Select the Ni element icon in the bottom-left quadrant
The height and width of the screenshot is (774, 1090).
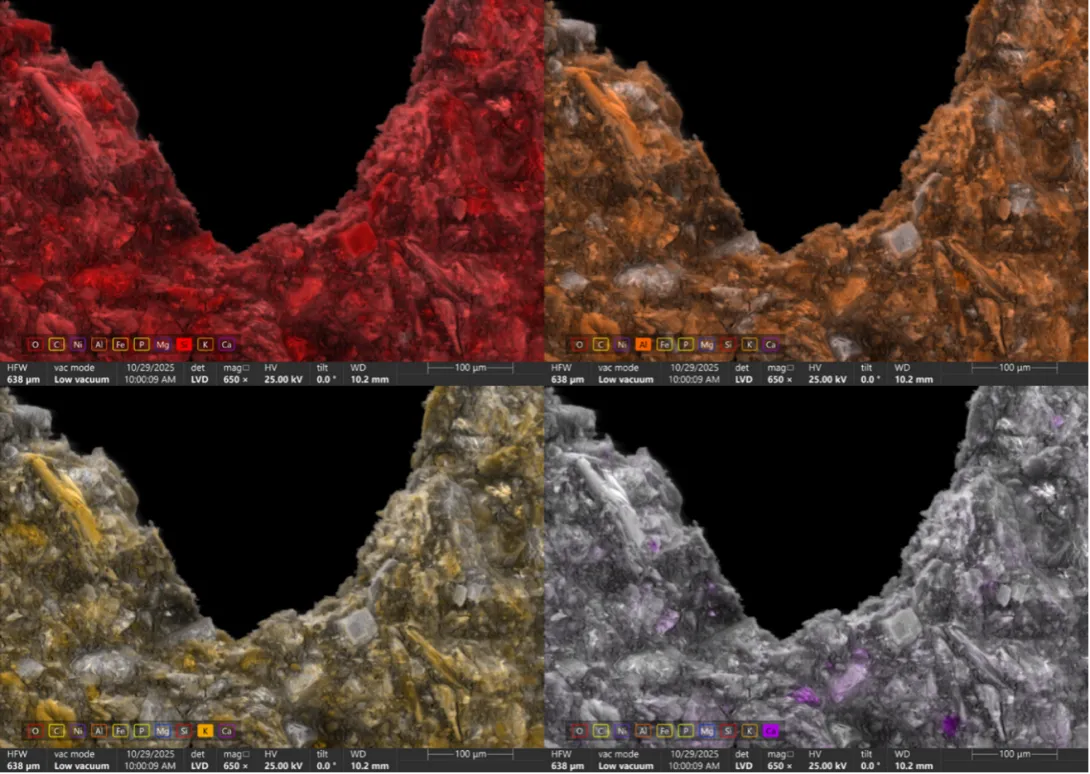(x=78, y=730)
